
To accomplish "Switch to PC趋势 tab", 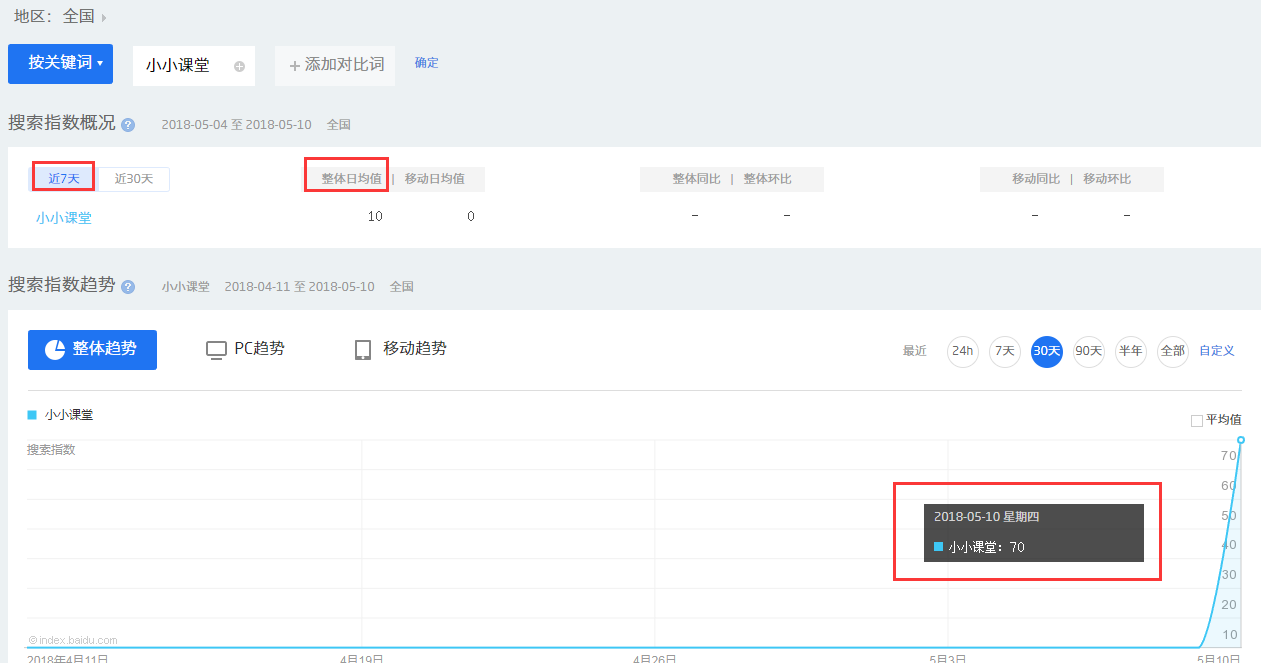I will [x=245, y=349].
